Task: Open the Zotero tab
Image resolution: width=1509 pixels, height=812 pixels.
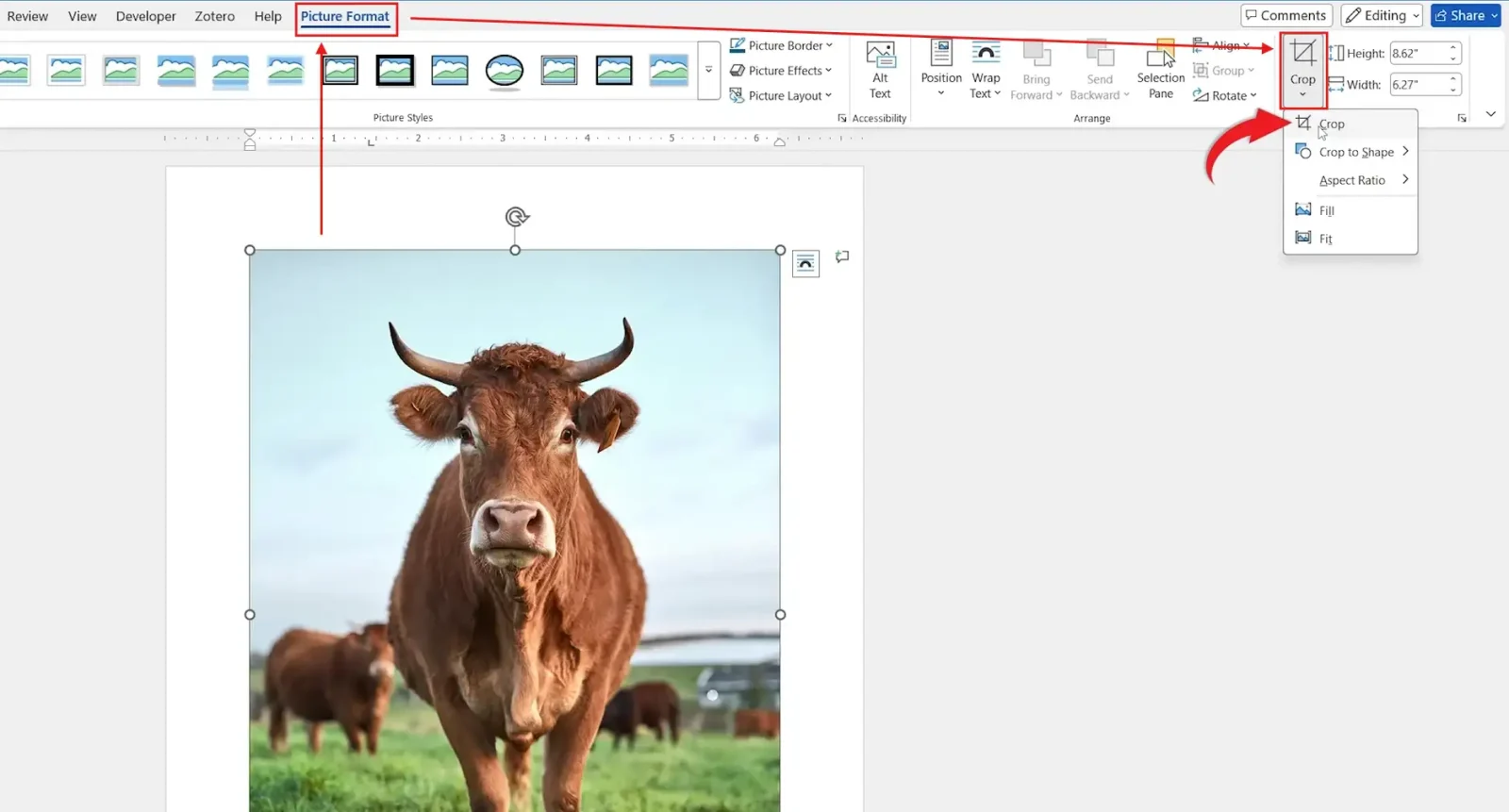Action: (x=215, y=16)
